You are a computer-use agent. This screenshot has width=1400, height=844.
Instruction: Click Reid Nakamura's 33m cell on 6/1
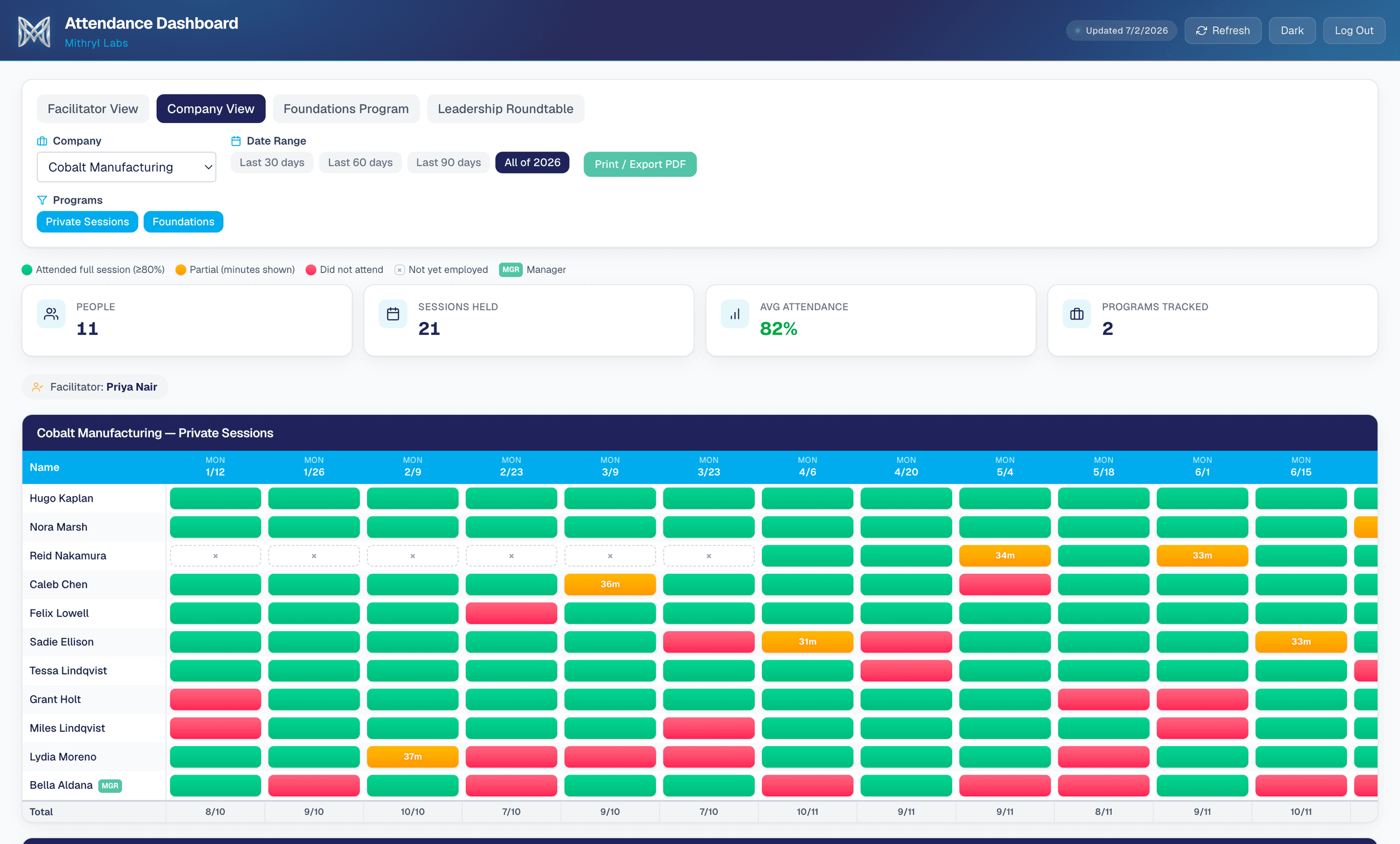pyautogui.click(x=1202, y=556)
